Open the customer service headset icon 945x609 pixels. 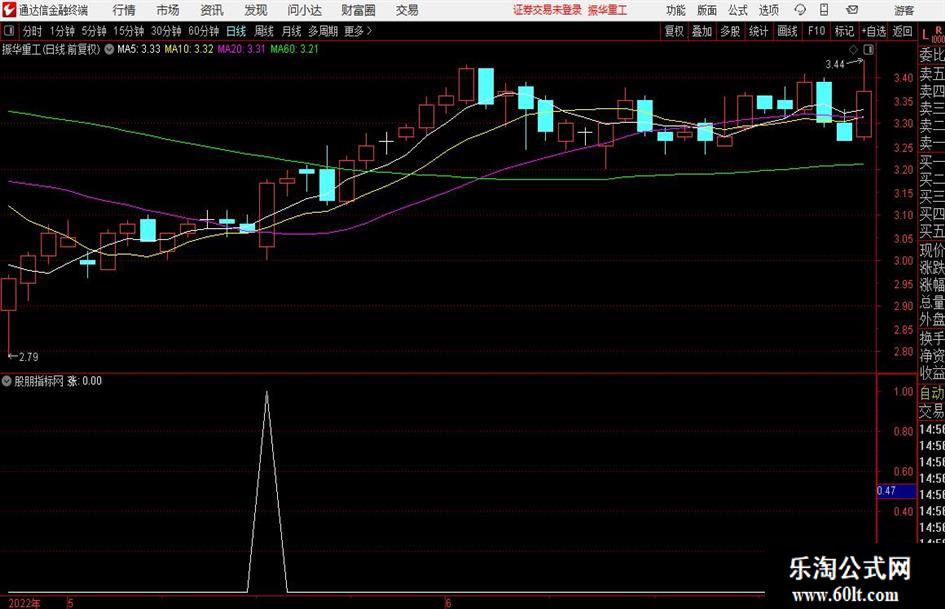[x=800, y=10]
